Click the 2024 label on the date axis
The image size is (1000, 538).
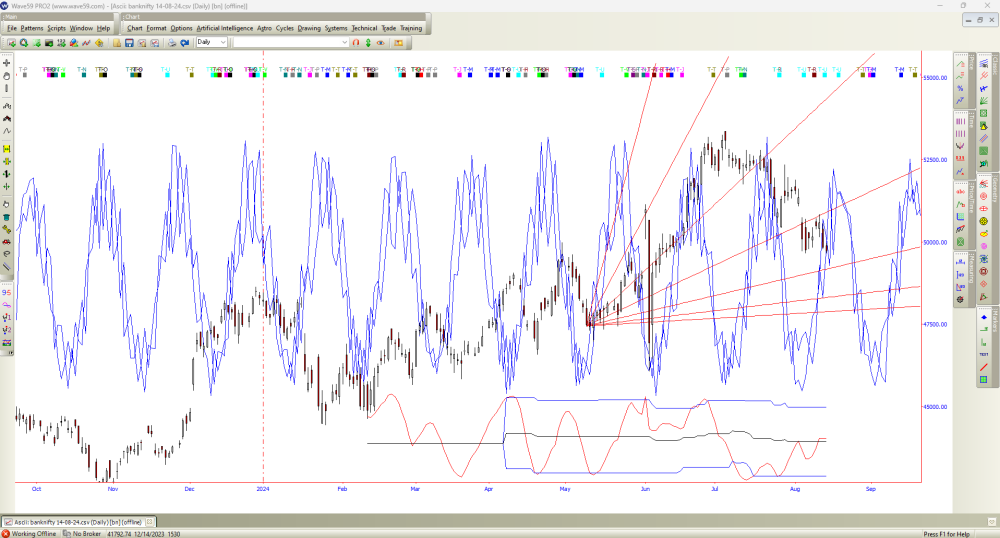[263, 489]
